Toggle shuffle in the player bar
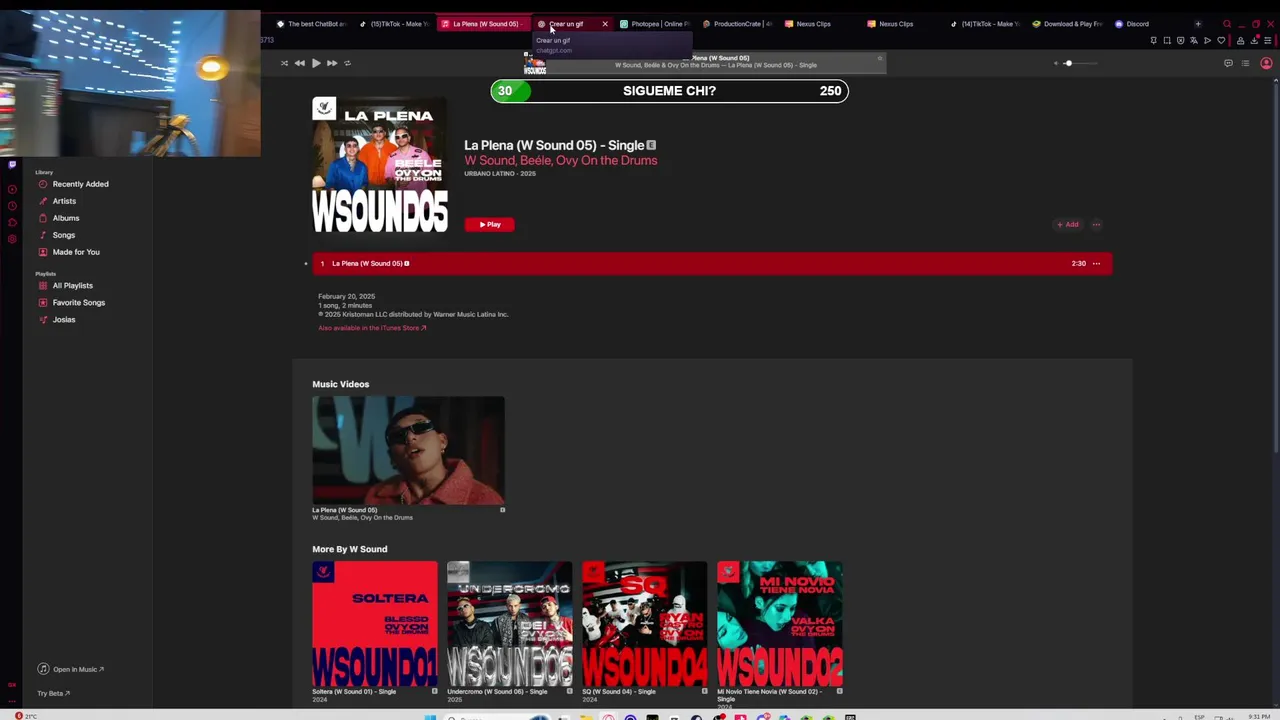1280x720 pixels. tap(284, 63)
